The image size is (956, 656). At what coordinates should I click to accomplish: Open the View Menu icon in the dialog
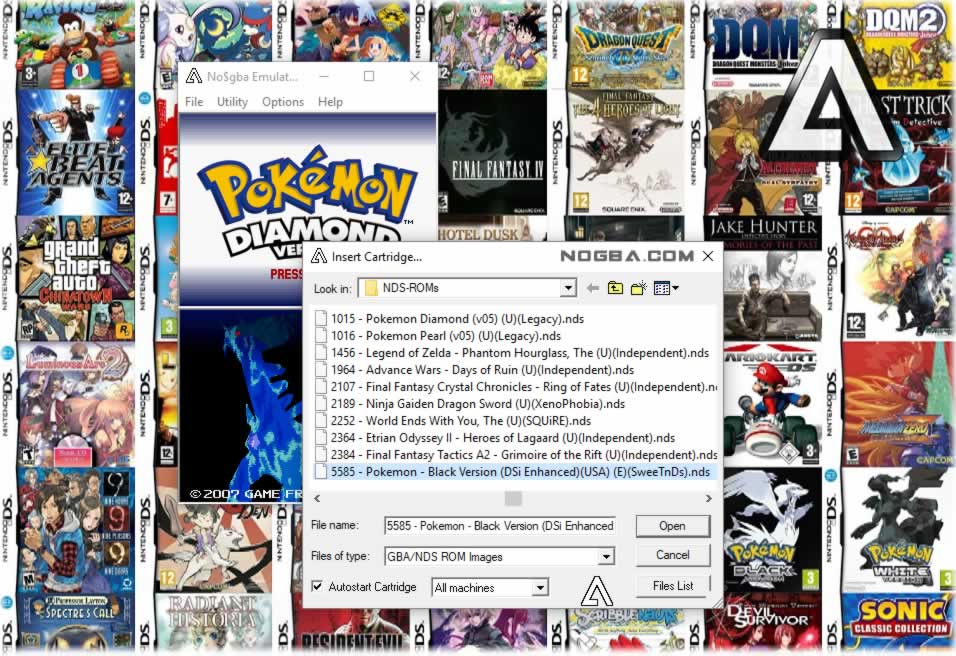(x=663, y=287)
